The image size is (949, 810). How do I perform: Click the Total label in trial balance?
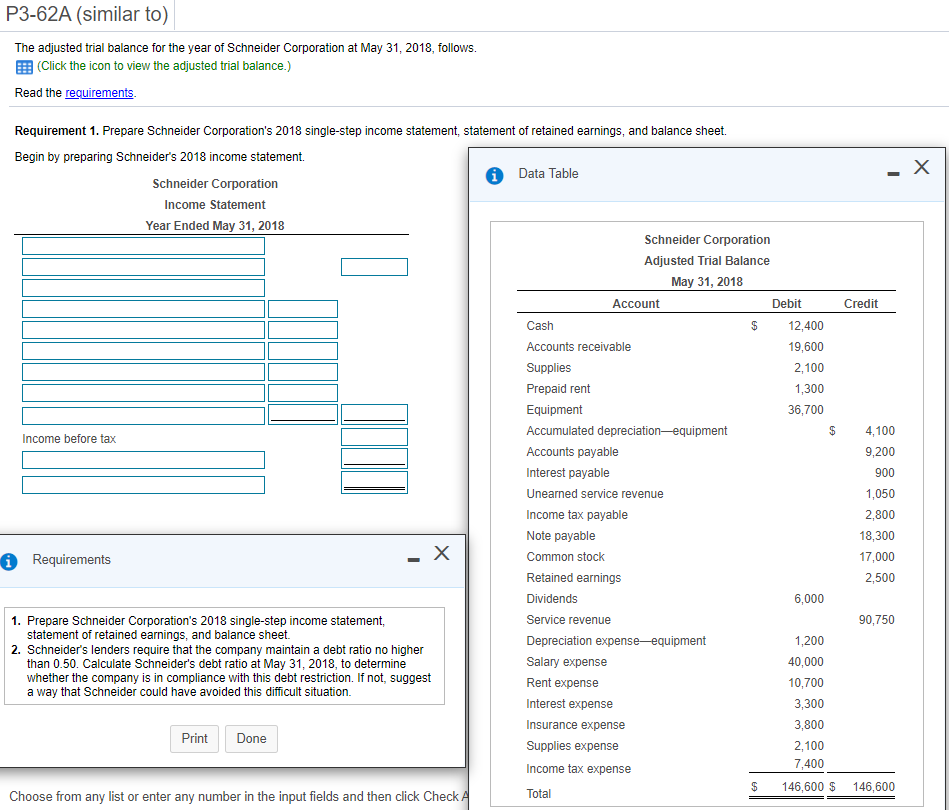539,794
